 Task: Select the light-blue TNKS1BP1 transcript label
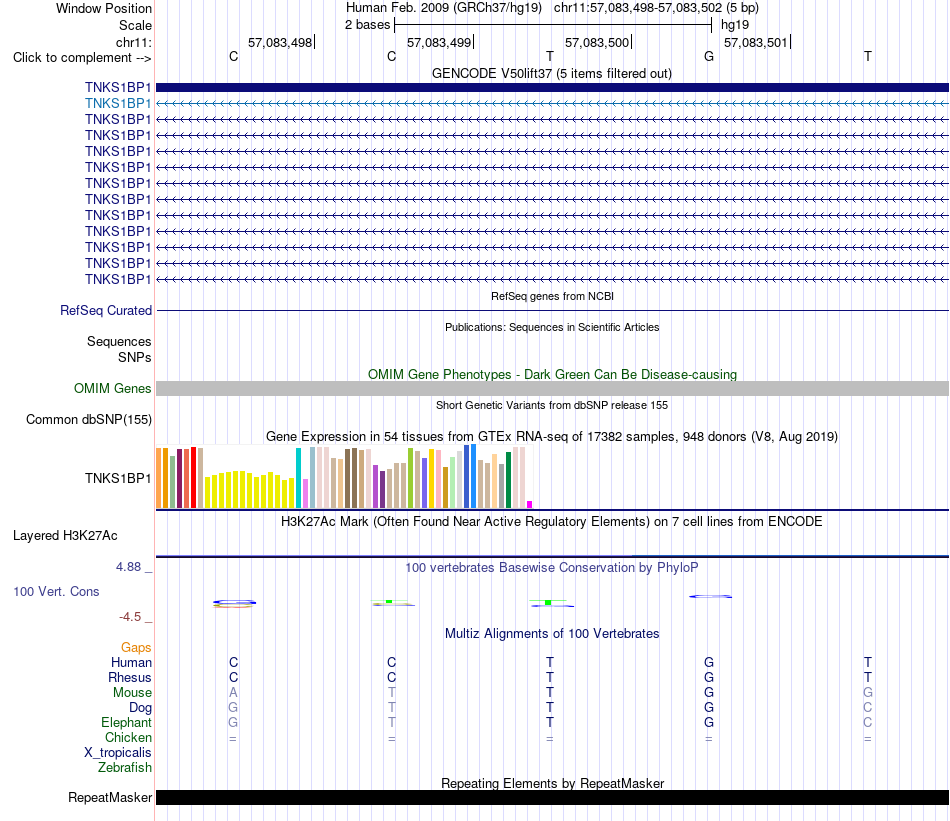point(118,104)
